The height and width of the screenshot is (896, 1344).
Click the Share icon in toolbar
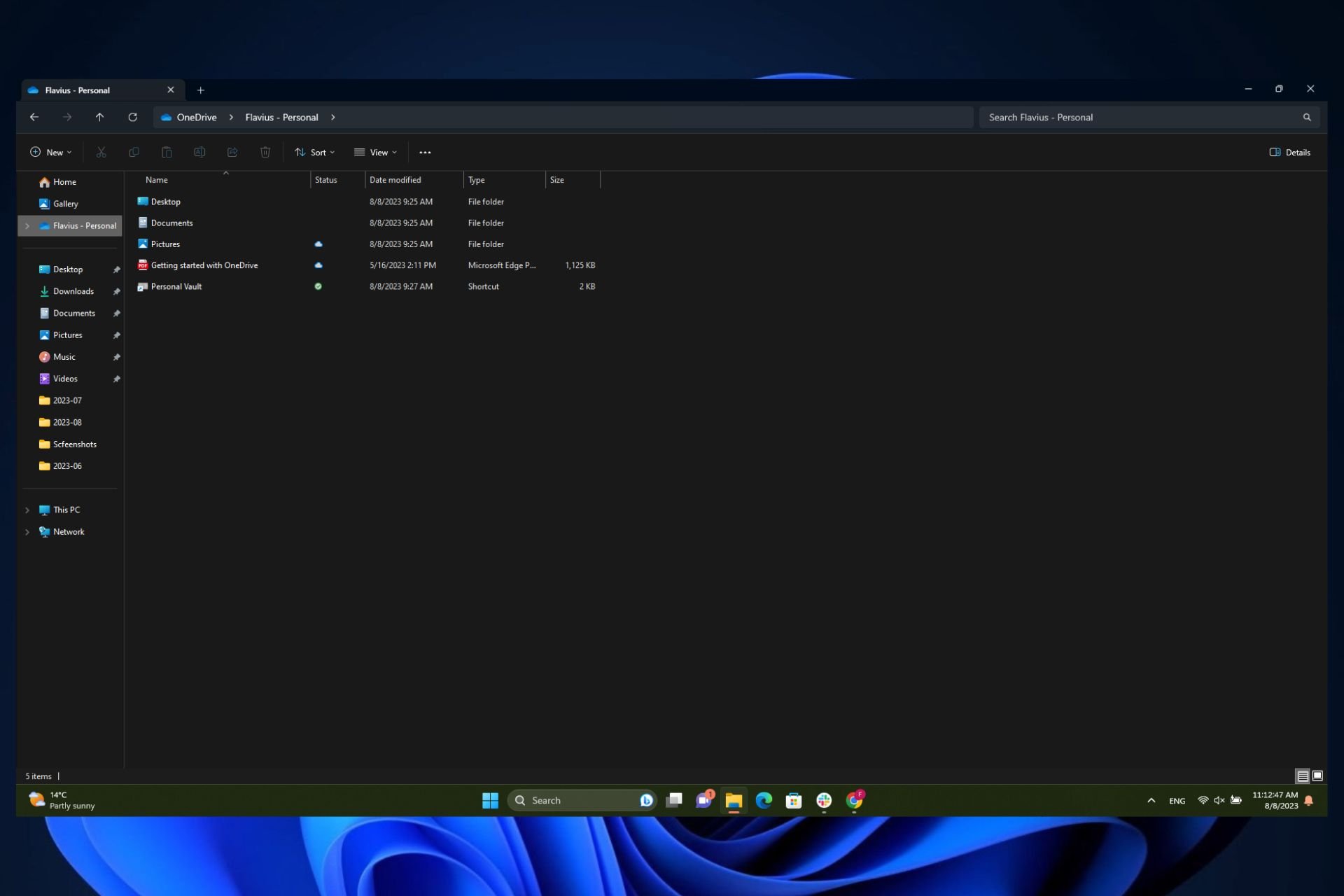tap(232, 152)
